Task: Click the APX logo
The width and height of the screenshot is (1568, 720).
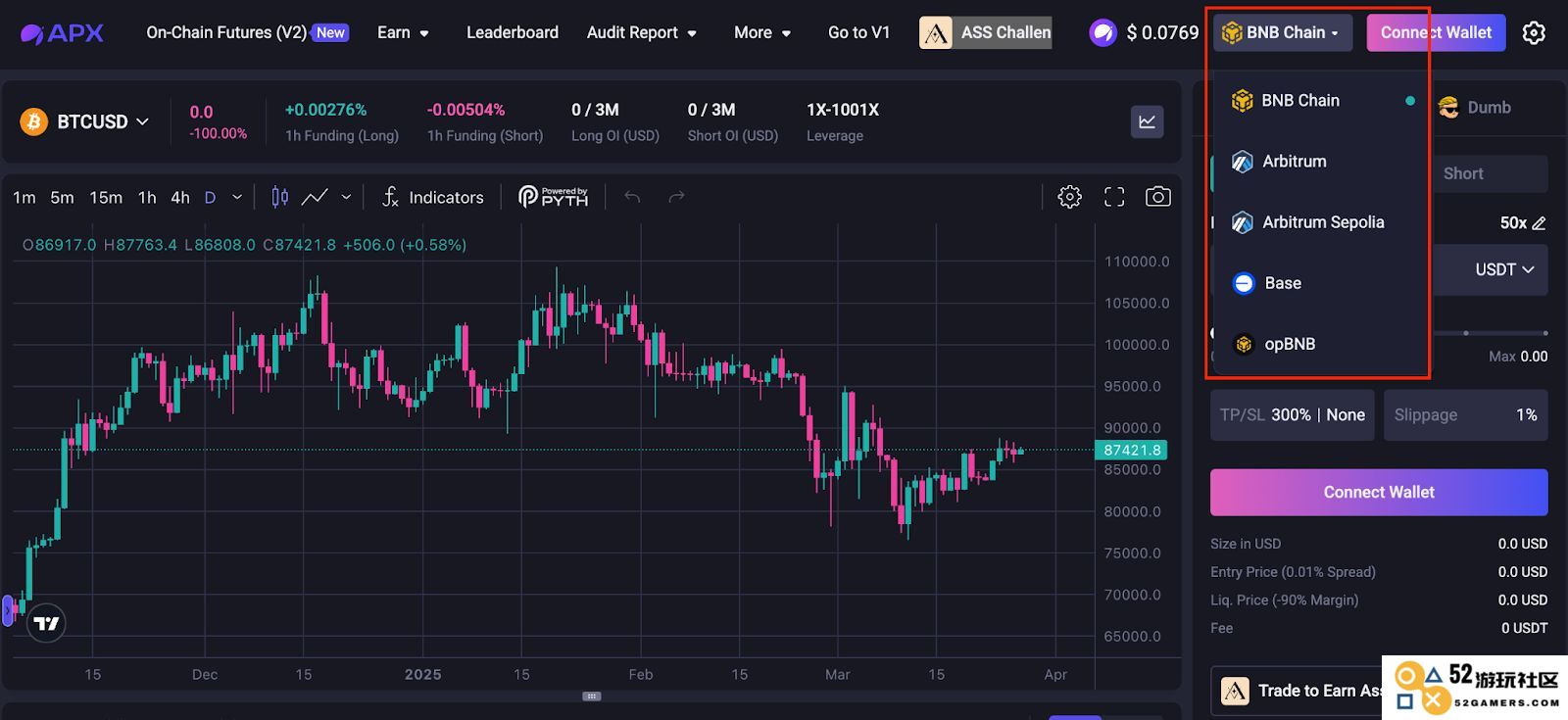Action: pyautogui.click(x=62, y=33)
